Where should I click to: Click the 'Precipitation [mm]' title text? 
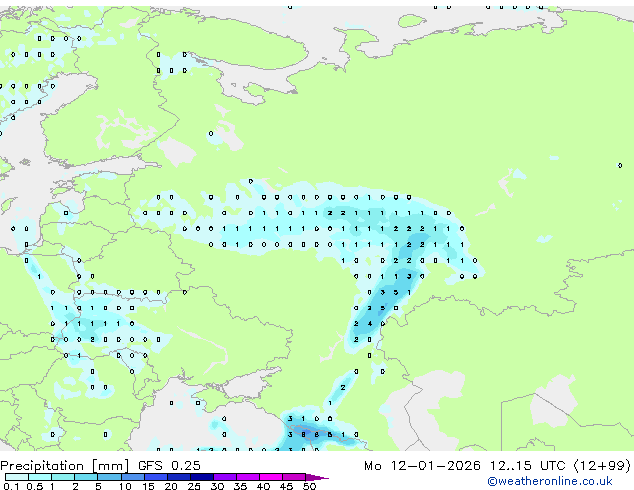(65, 466)
